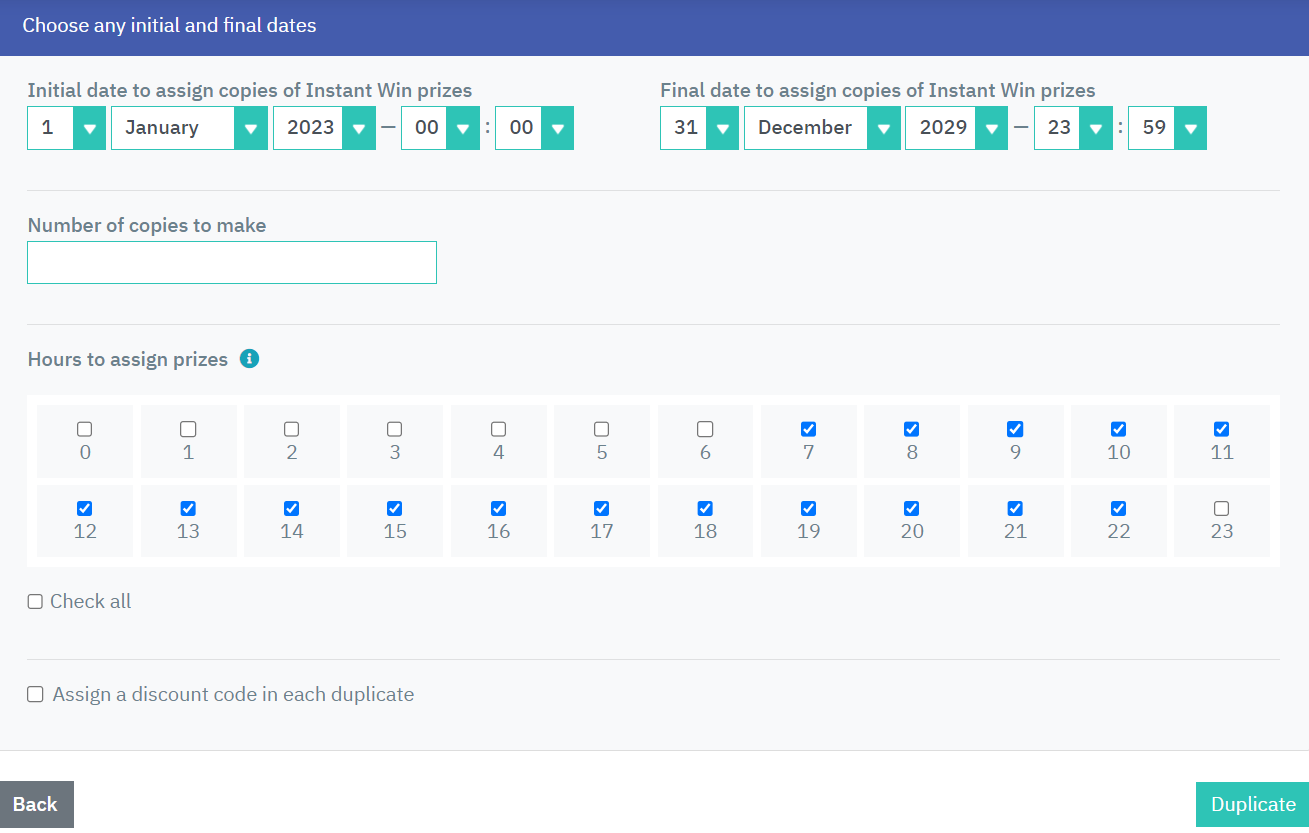Open the final day dropdown showing 31
This screenshot has height=833, width=1309.
699,128
